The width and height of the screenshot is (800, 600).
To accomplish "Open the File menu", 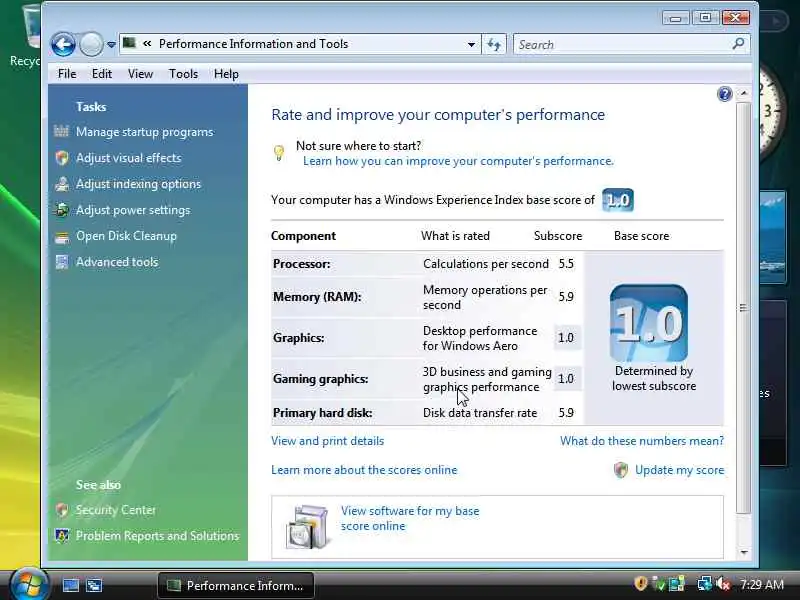I will pos(67,74).
